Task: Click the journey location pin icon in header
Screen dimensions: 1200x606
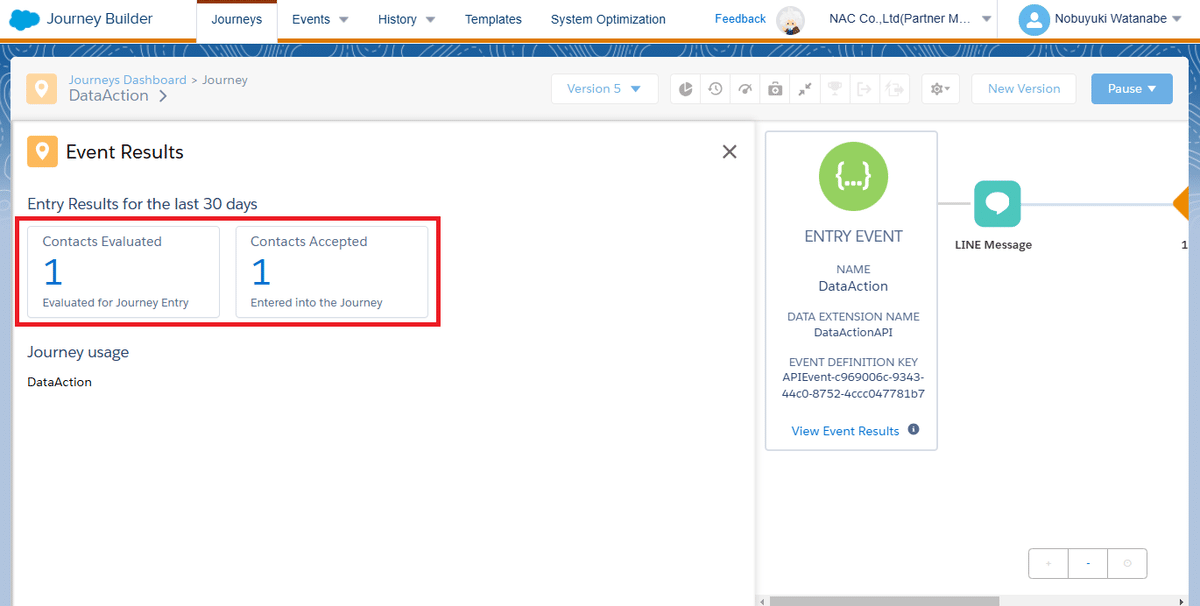Action: click(41, 89)
